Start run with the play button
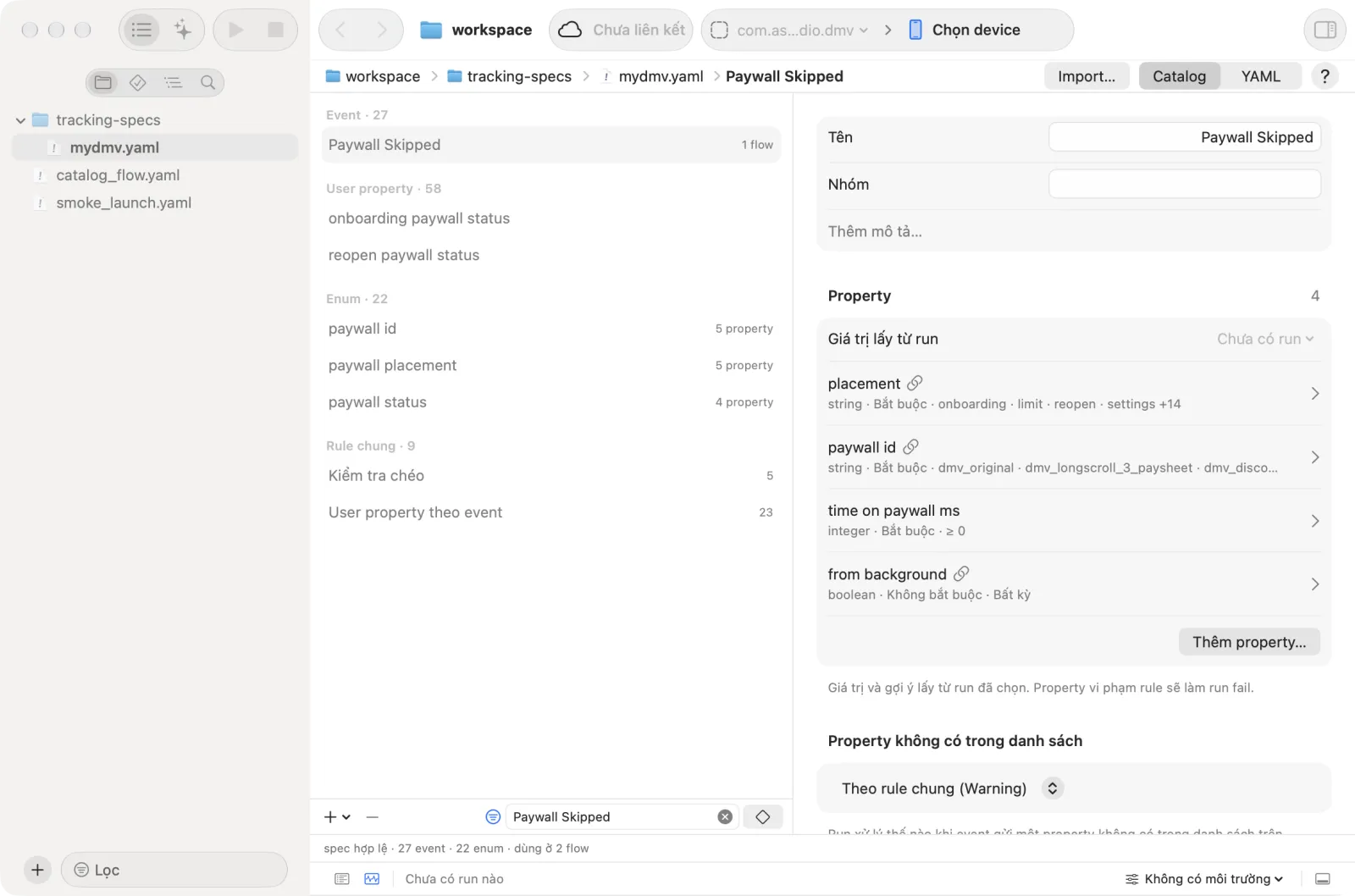The width and height of the screenshot is (1355, 896). [236, 30]
